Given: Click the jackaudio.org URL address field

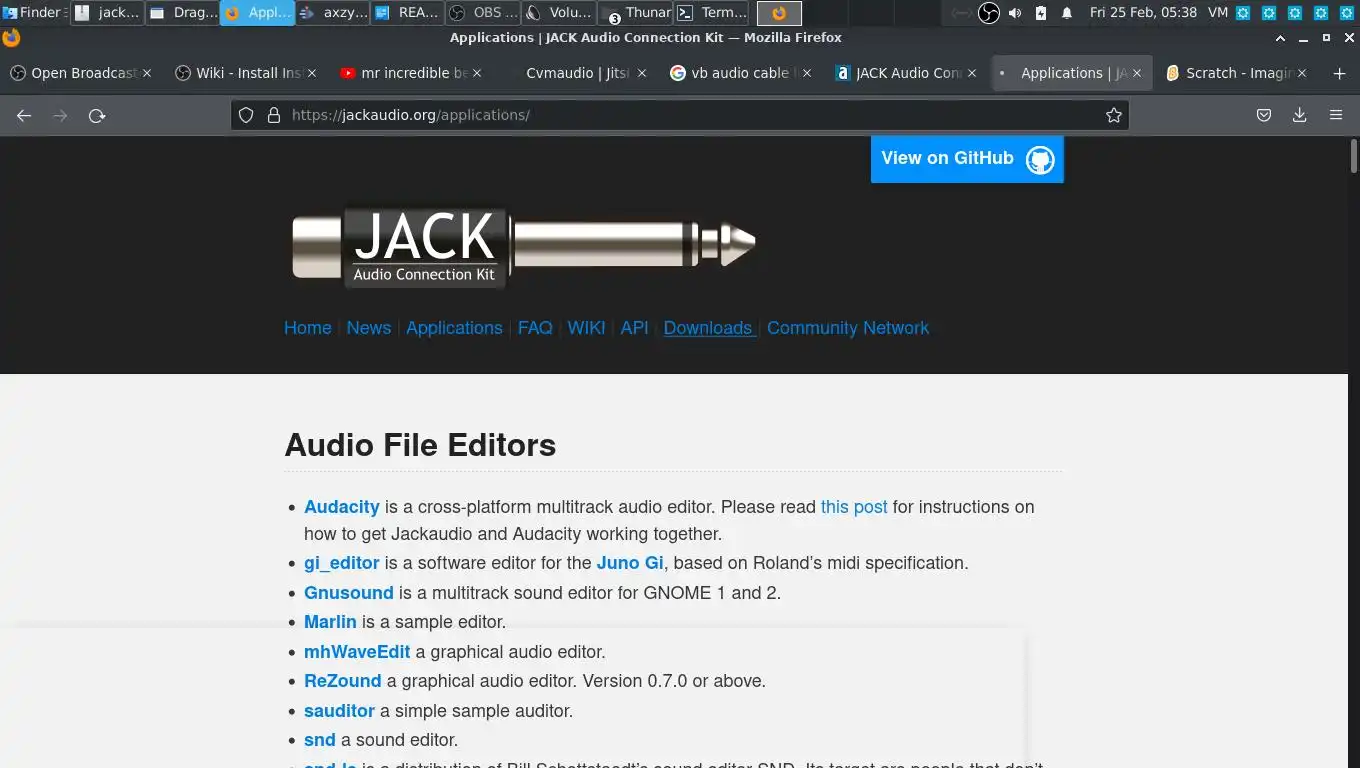Looking at the screenshot, I should pos(680,115).
